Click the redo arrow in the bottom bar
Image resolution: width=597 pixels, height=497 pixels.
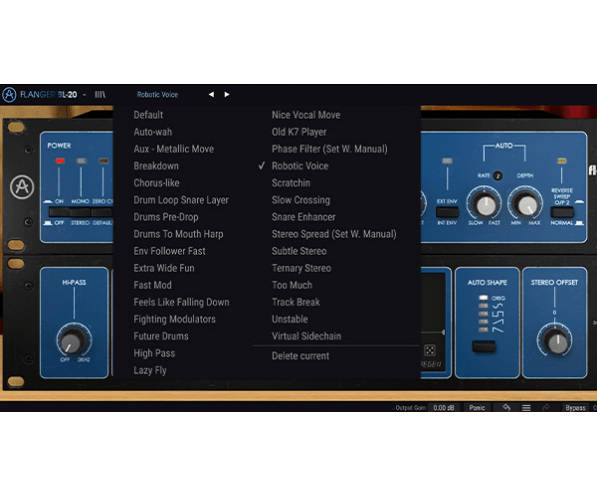point(546,408)
